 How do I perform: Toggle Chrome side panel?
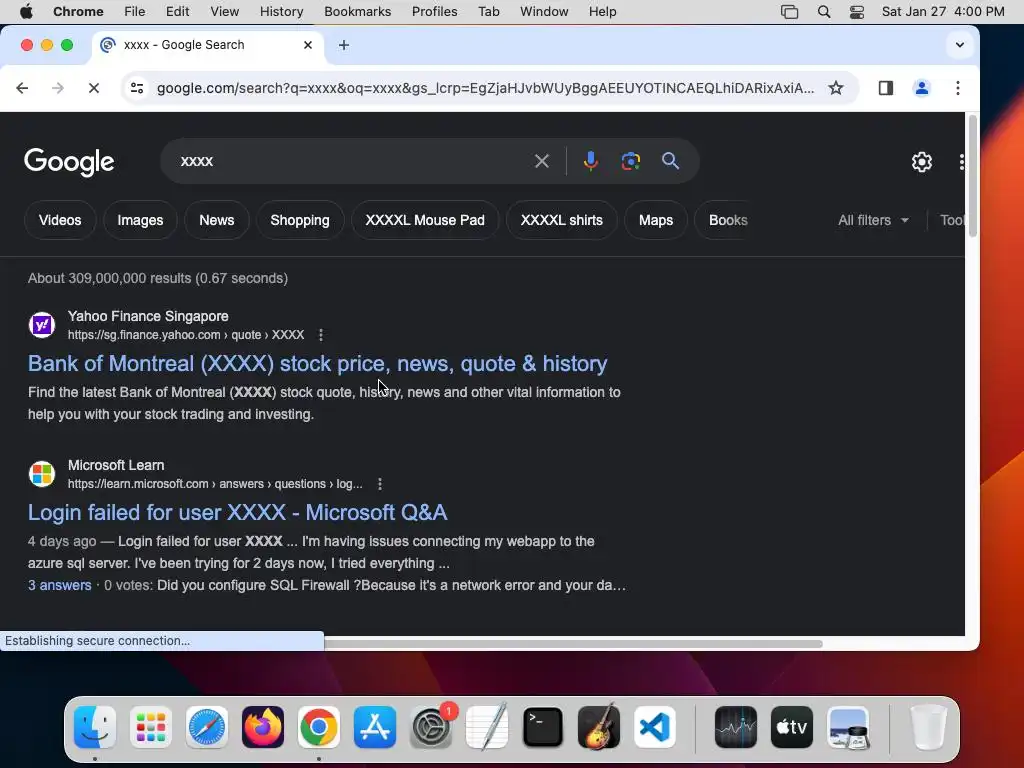(886, 88)
